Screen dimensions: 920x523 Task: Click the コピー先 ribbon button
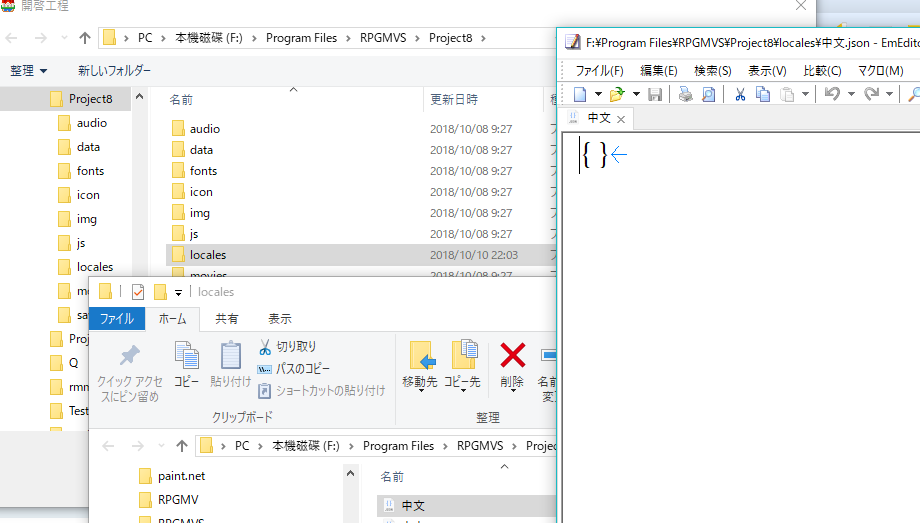(x=462, y=365)
